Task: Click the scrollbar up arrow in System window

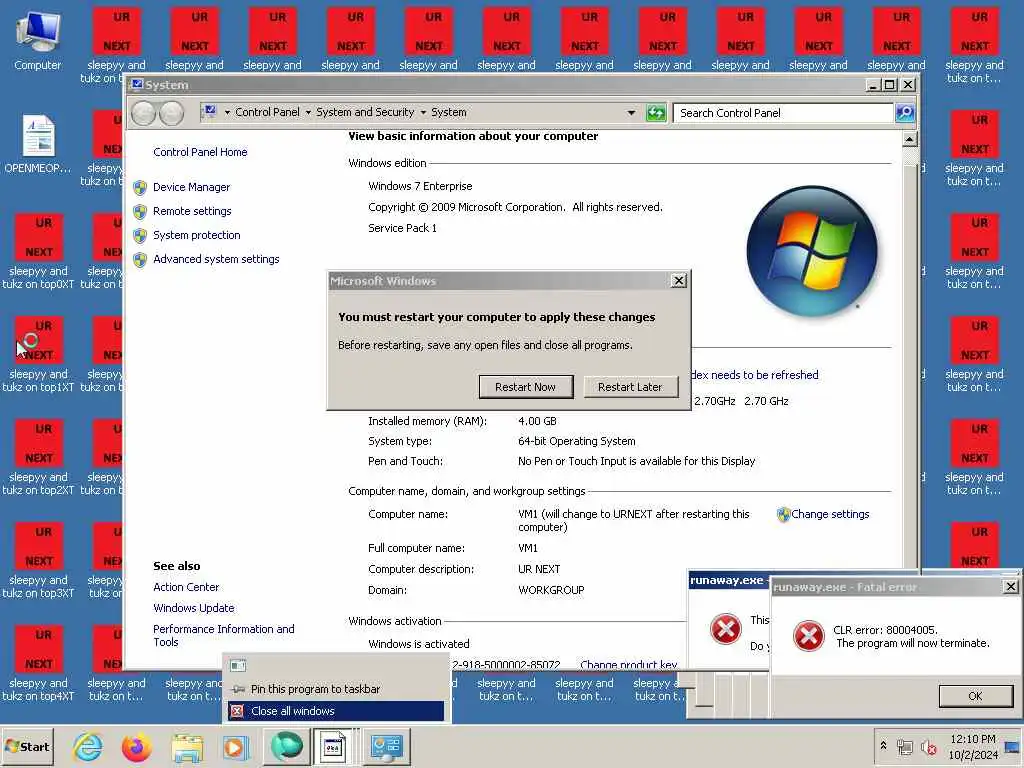Action: pyautogui.click(x=909, y=139)
